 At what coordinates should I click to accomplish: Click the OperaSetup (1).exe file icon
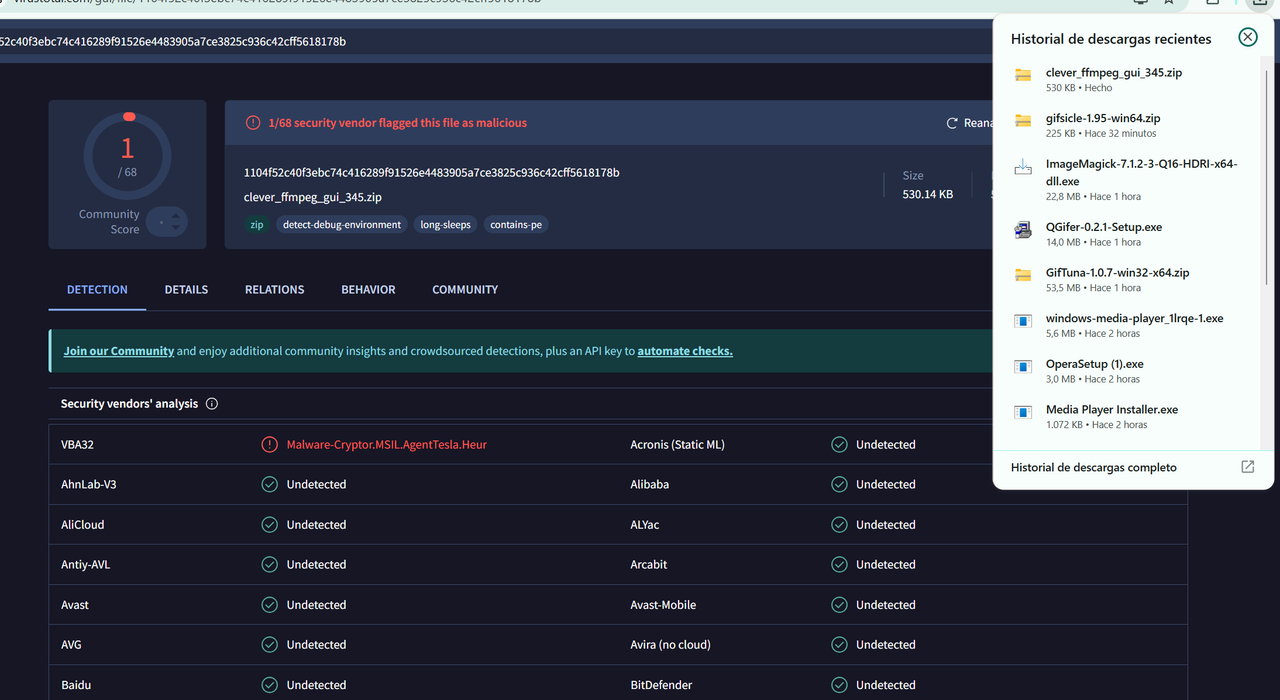[1023, 367]
